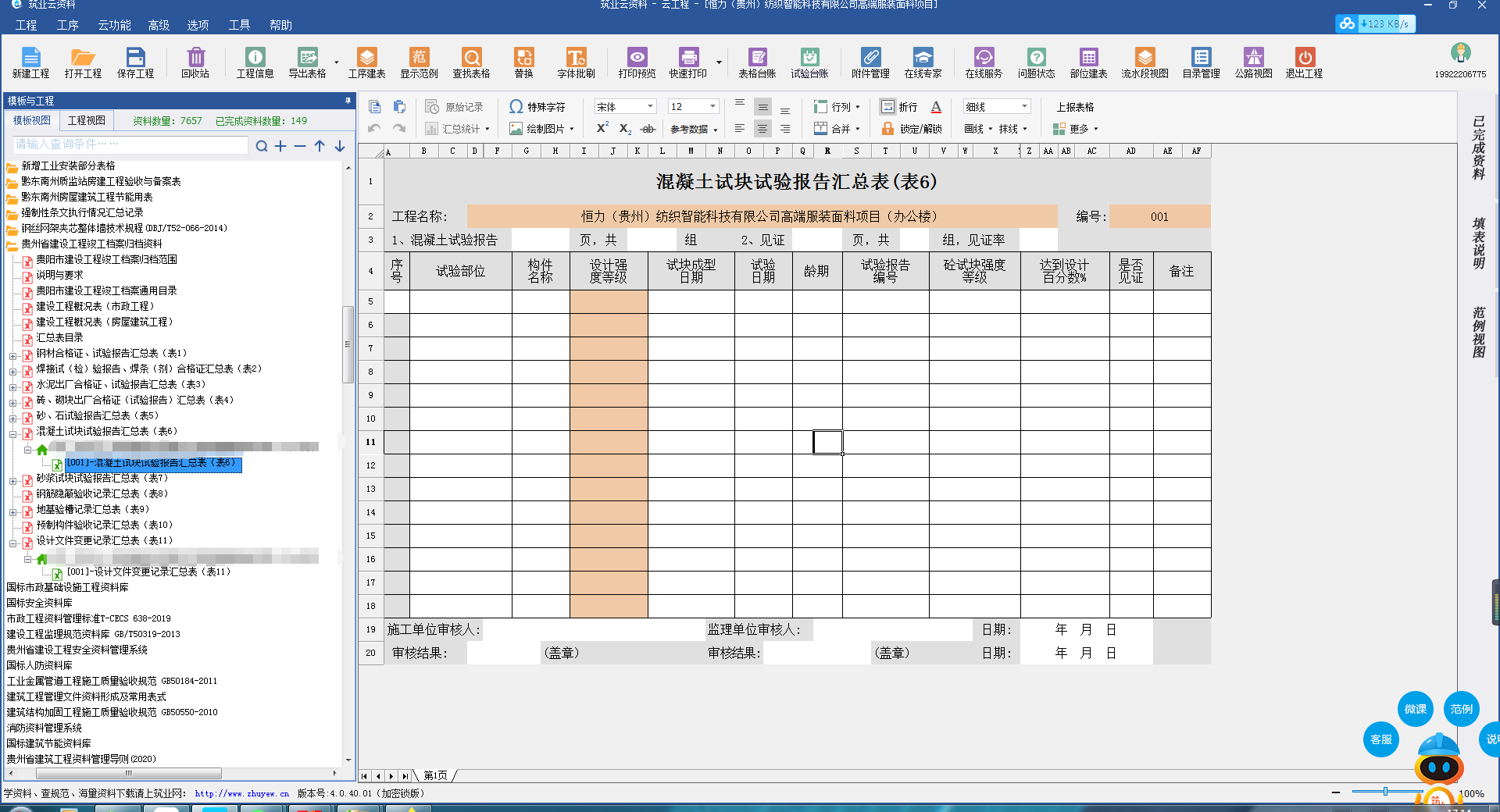Toggle strikethrough ab formatting
The image size is (1500, 812).
[648, 129]
